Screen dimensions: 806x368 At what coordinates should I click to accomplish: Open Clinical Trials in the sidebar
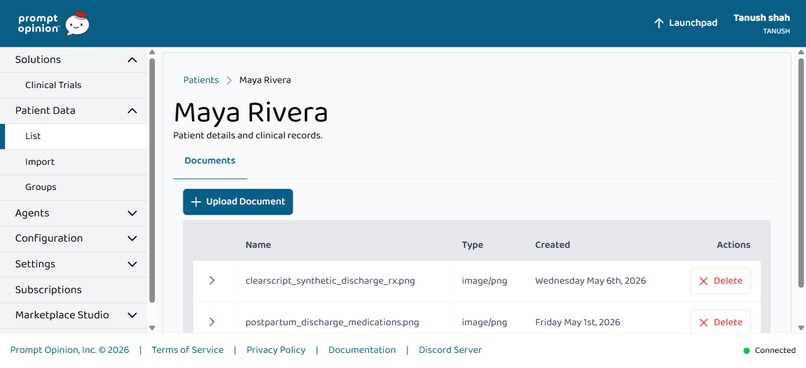coord(74,85)
